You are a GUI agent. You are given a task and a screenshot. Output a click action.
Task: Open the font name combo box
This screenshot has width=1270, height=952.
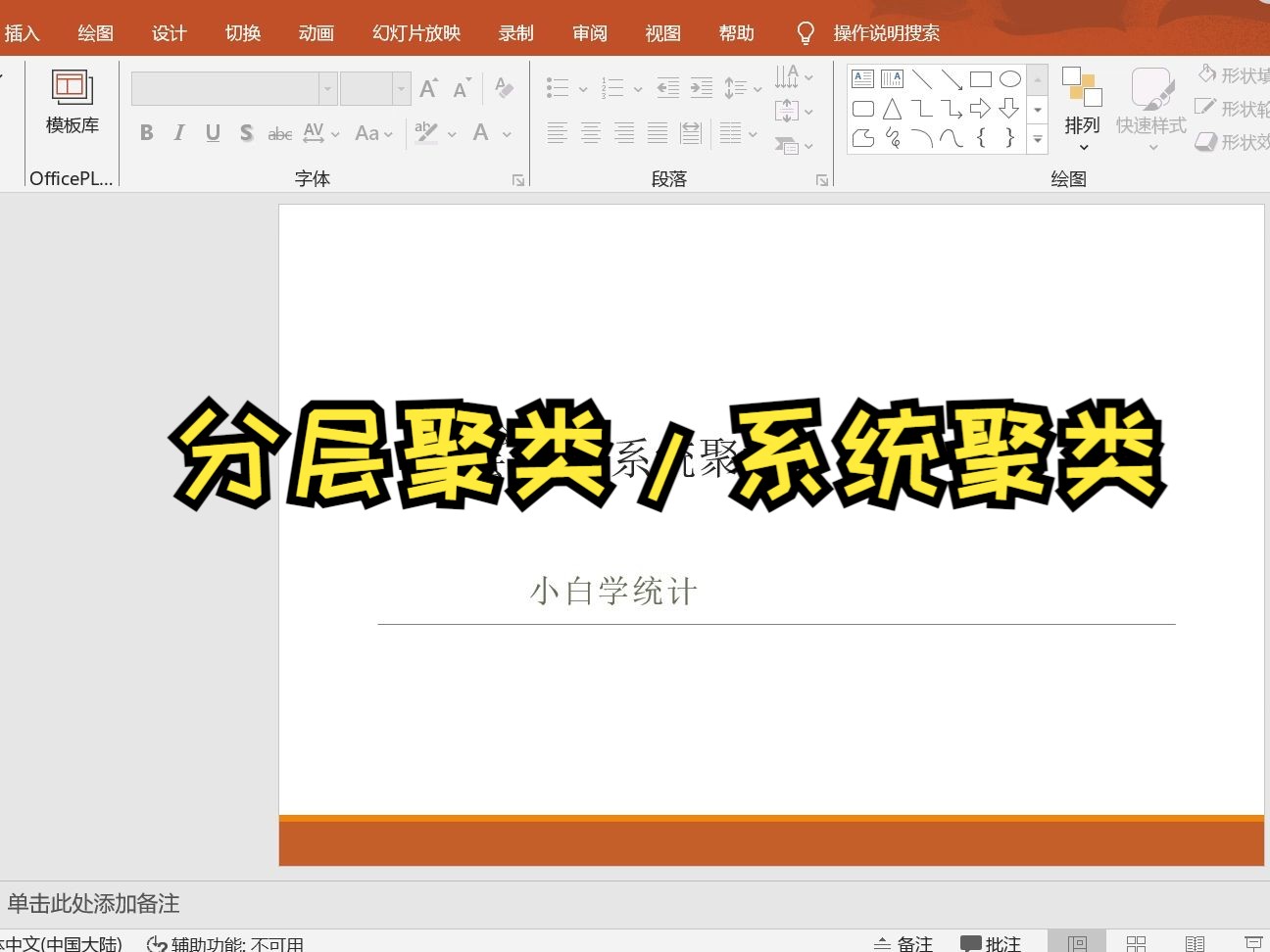[234, 88]
